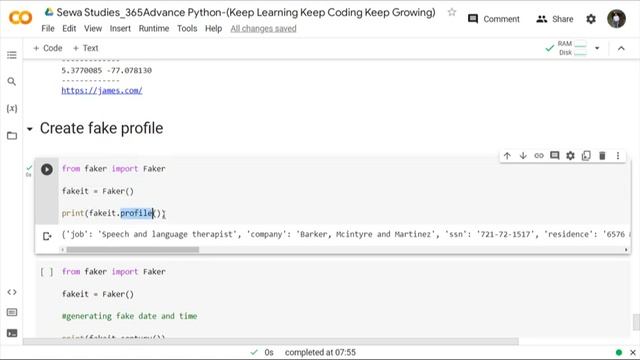Open more cell actions menu
The image size is (640, 360).
point(618,156)
